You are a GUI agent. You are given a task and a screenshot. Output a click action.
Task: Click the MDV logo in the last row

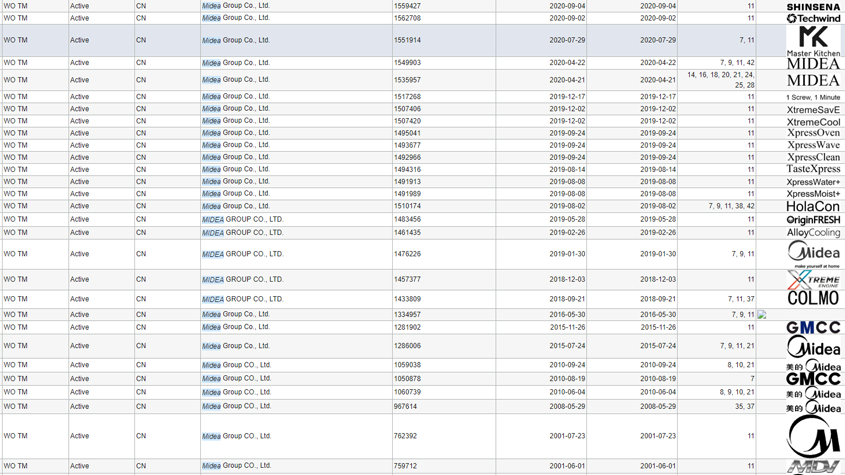(x=813, y=467)
